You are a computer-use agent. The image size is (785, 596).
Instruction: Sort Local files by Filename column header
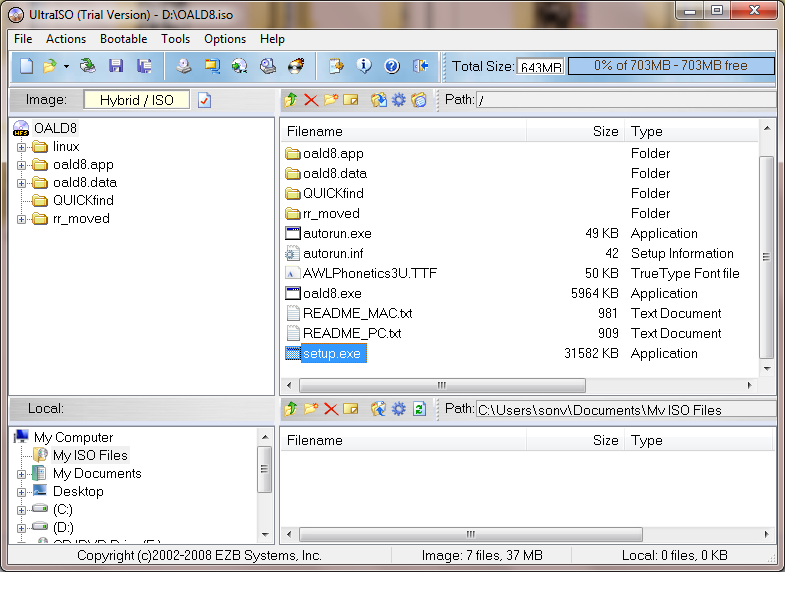click(404, 441)
